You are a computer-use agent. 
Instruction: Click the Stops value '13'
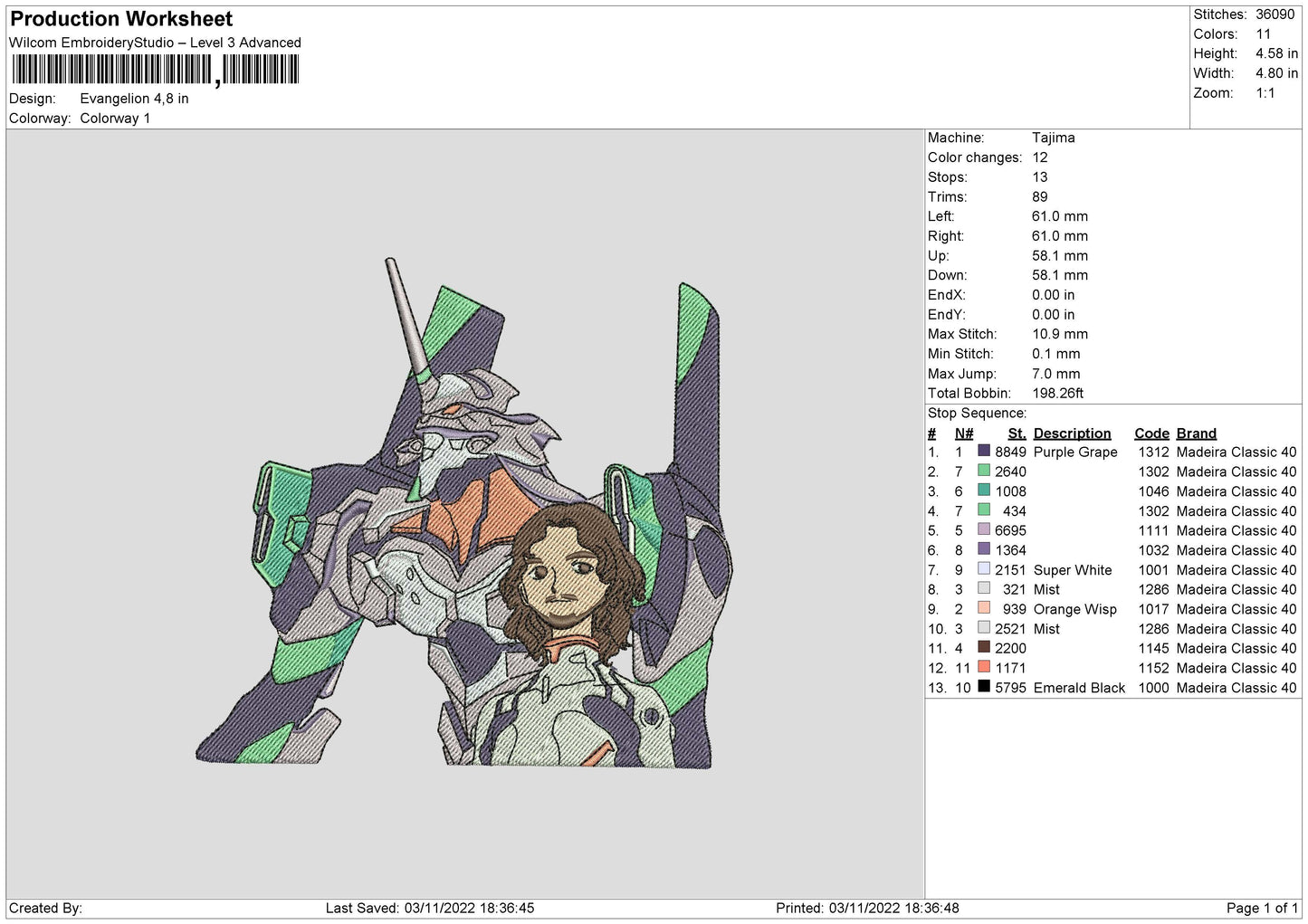pos(1040,177)
